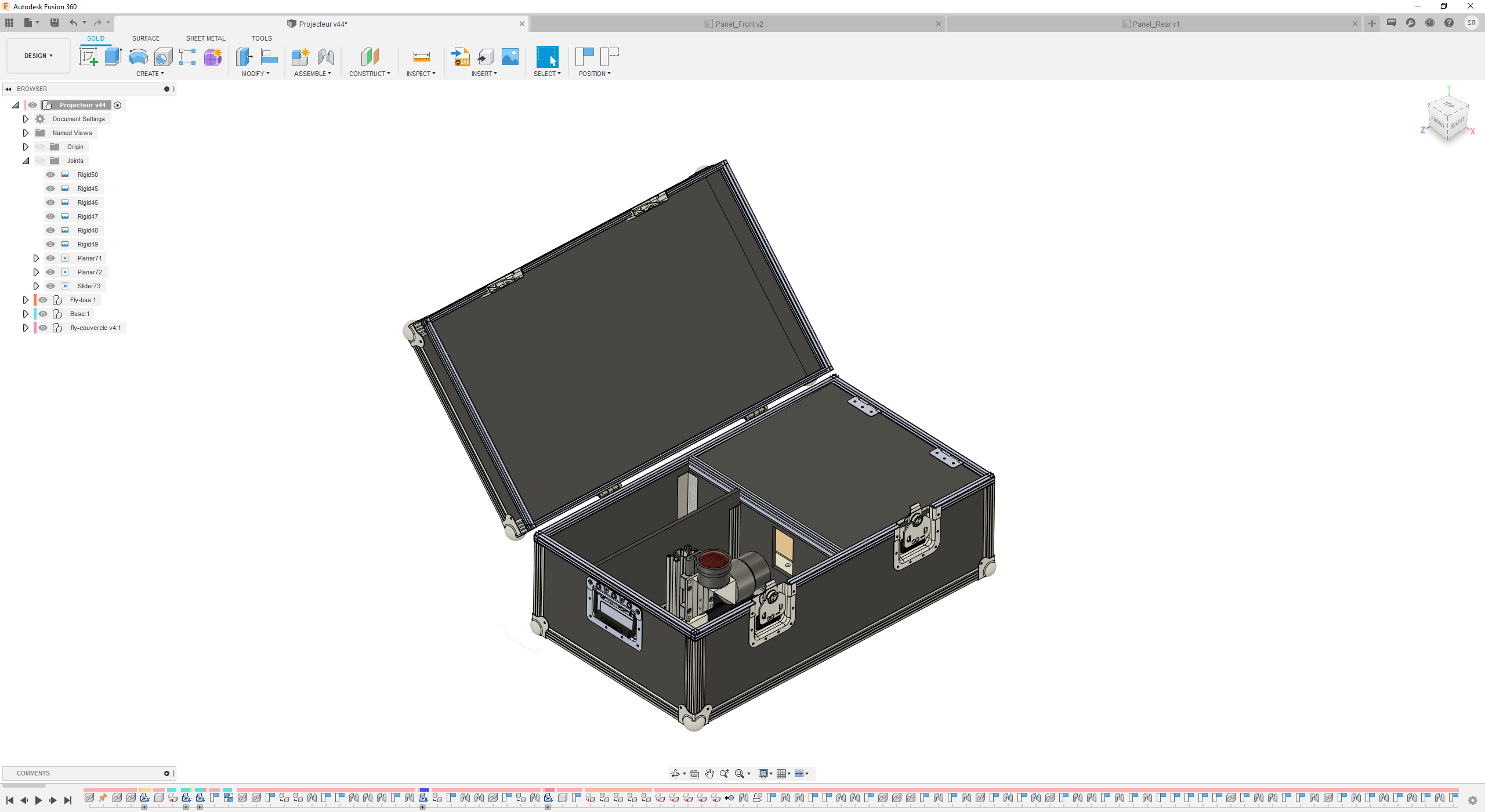Switch to the SURFACE tab
Screen dimensions: 1485x812
click(x=146, y=38)
